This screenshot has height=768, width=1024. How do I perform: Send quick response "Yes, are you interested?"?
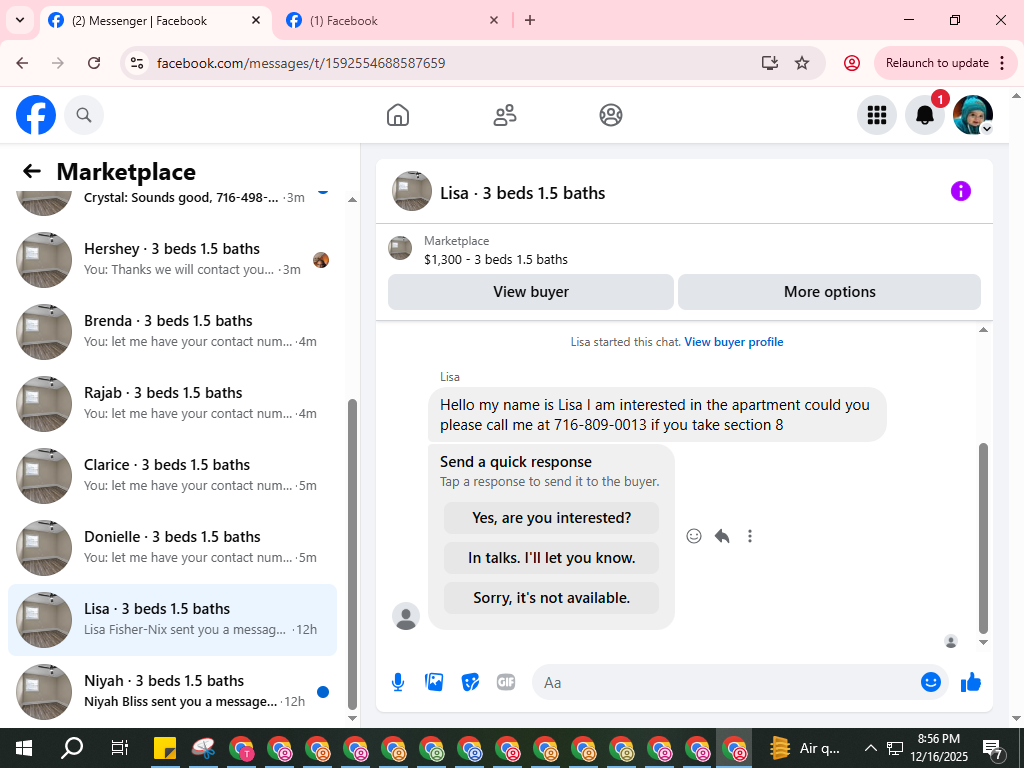click(x=551, y=518)
